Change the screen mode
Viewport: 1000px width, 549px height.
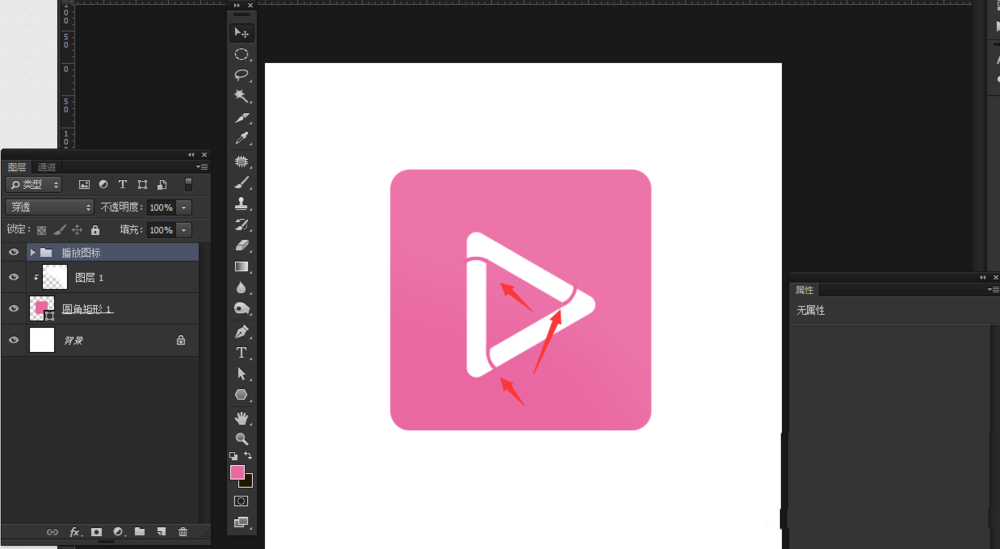click(x=241, y=522)
